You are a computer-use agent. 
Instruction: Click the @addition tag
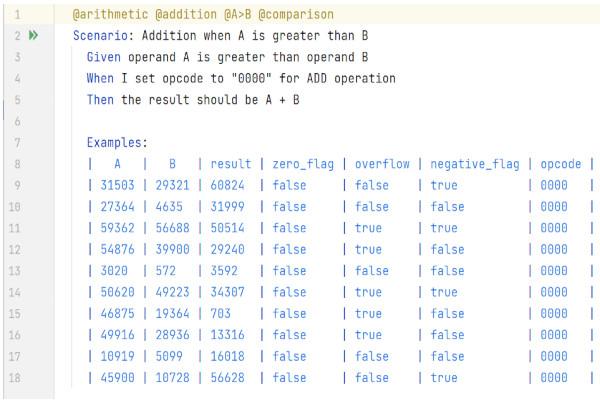182,15
